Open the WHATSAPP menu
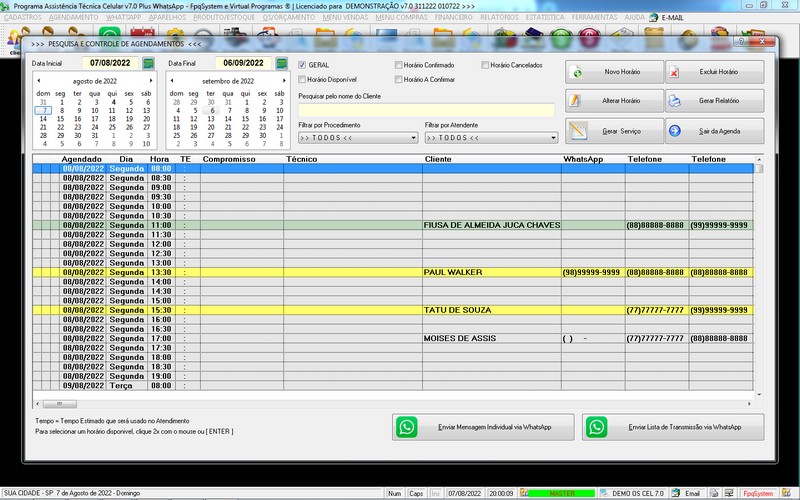This screenshot has width=800, height=500. [123, 17]
